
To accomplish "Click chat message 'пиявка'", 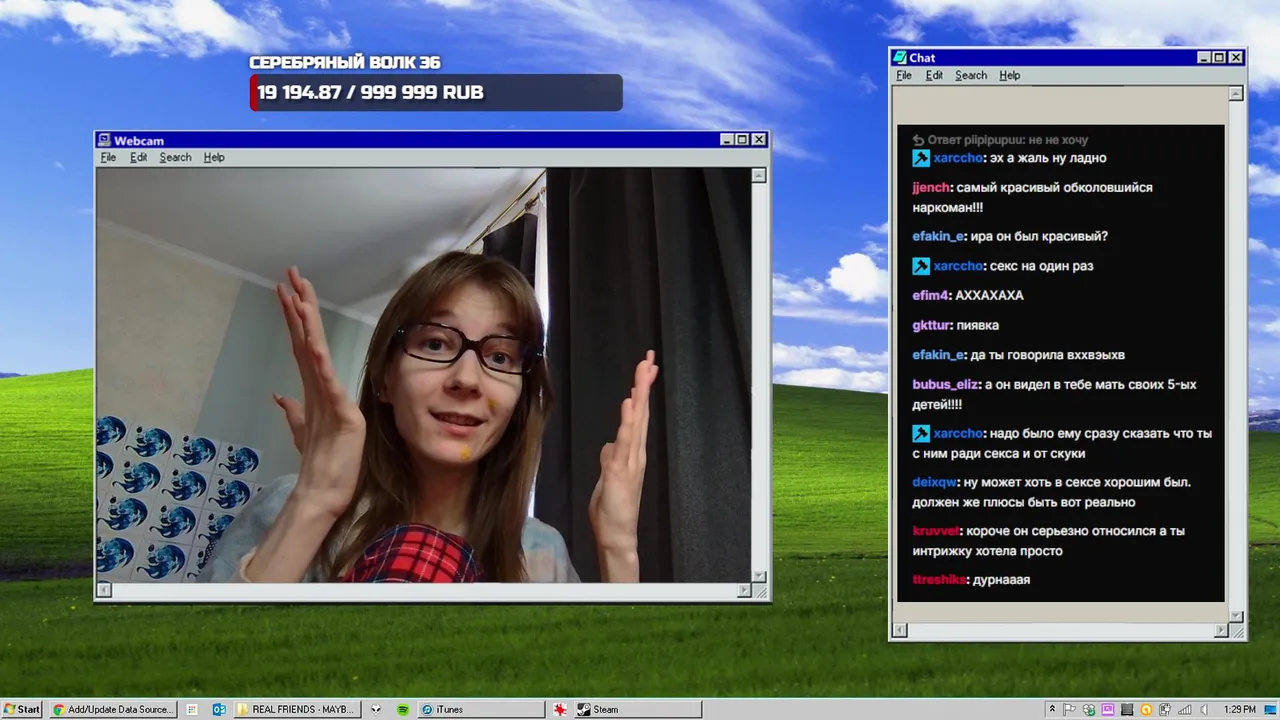I will (978, 325).
